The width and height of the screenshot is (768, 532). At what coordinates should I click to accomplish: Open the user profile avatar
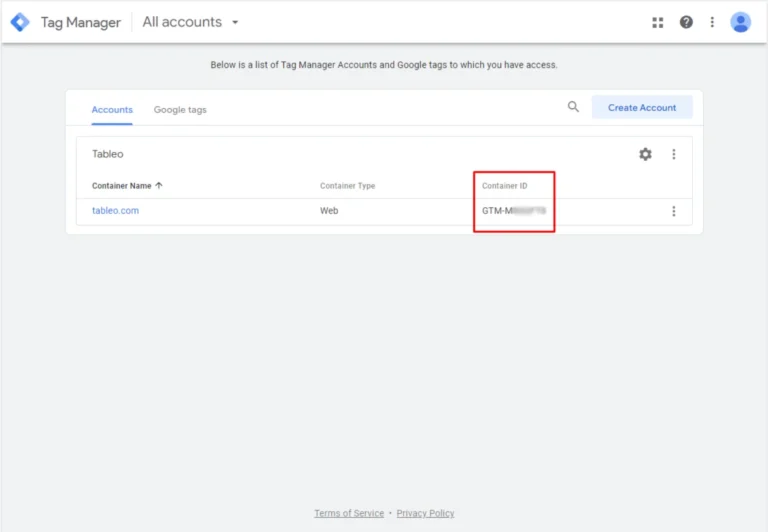(x=740, y=22)
